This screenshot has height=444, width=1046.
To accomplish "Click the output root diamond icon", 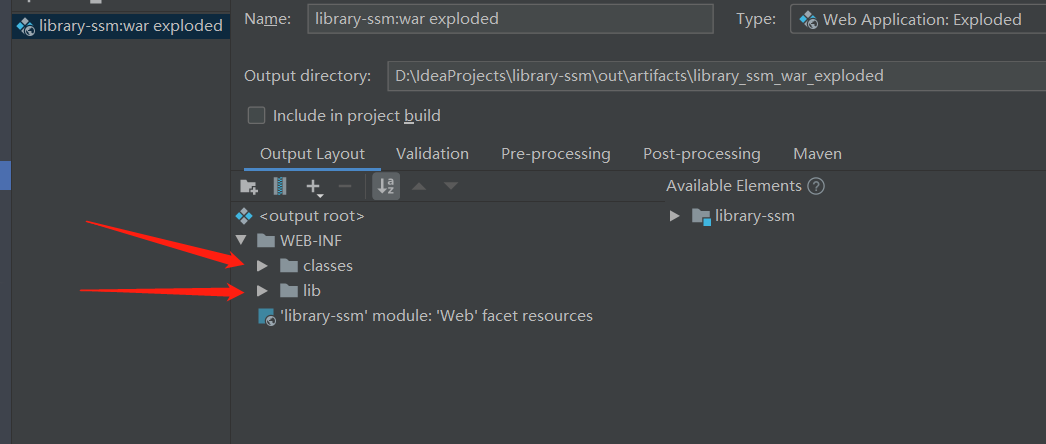I will 244,216.
